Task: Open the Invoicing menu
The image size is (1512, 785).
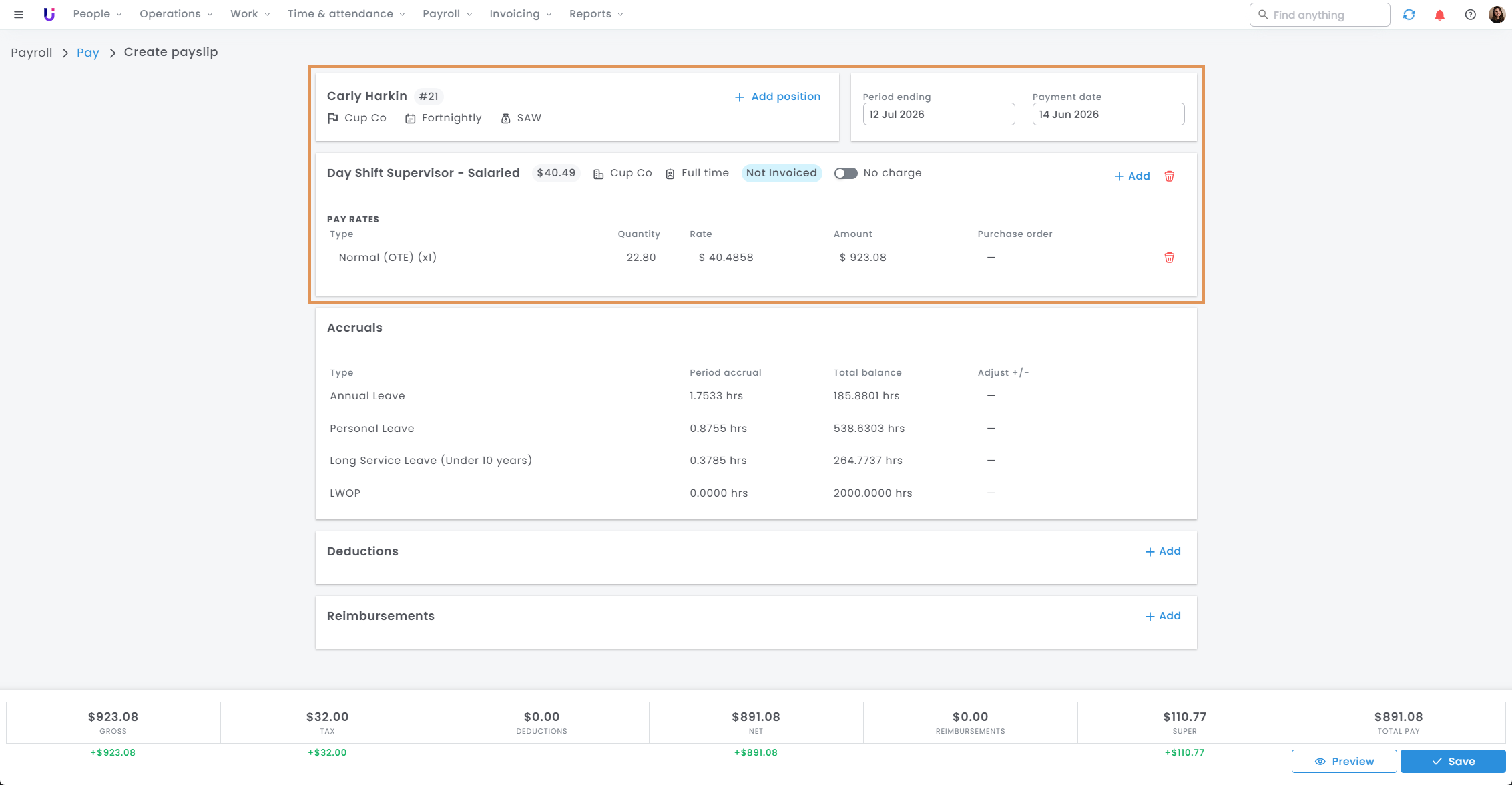Action: click(520, 14)
